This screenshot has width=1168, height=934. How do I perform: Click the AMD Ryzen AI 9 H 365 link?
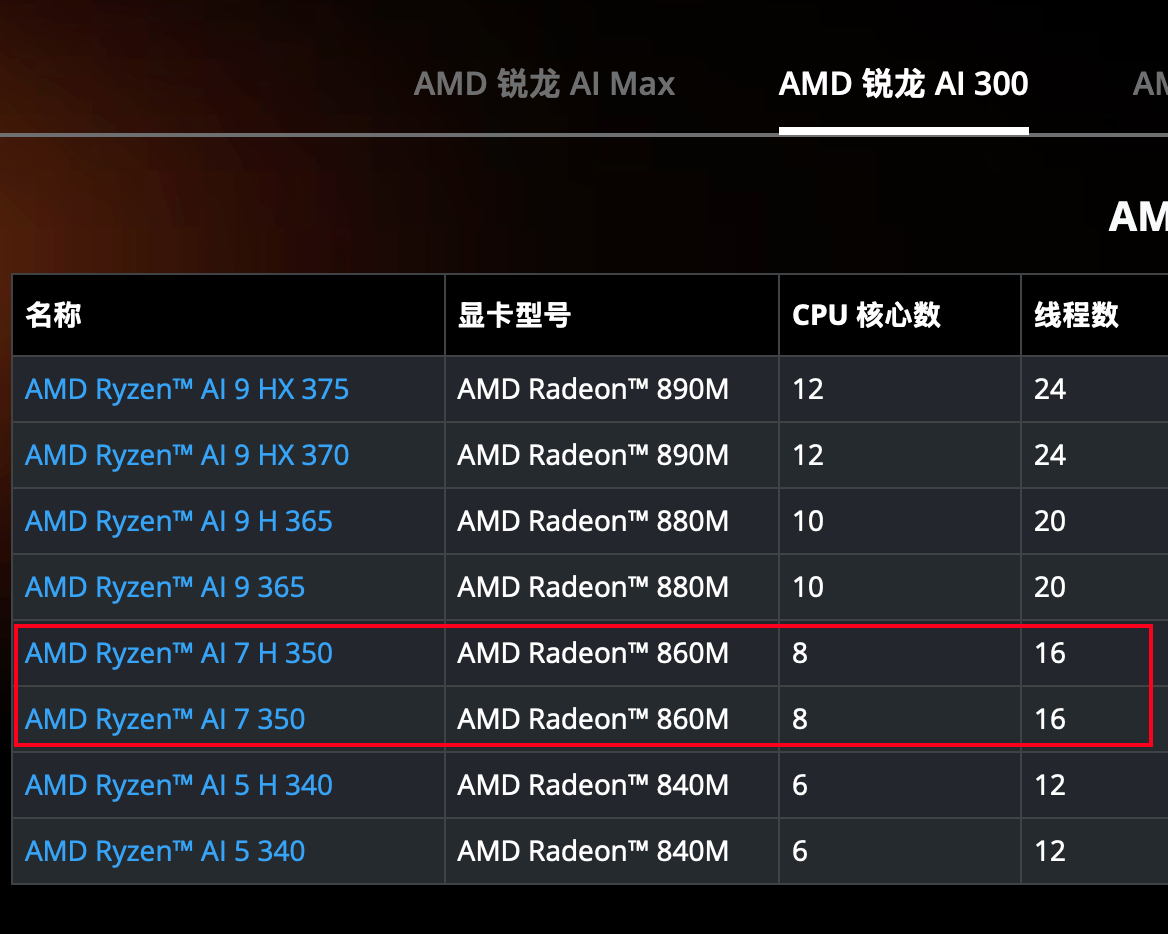click(178, 521)
